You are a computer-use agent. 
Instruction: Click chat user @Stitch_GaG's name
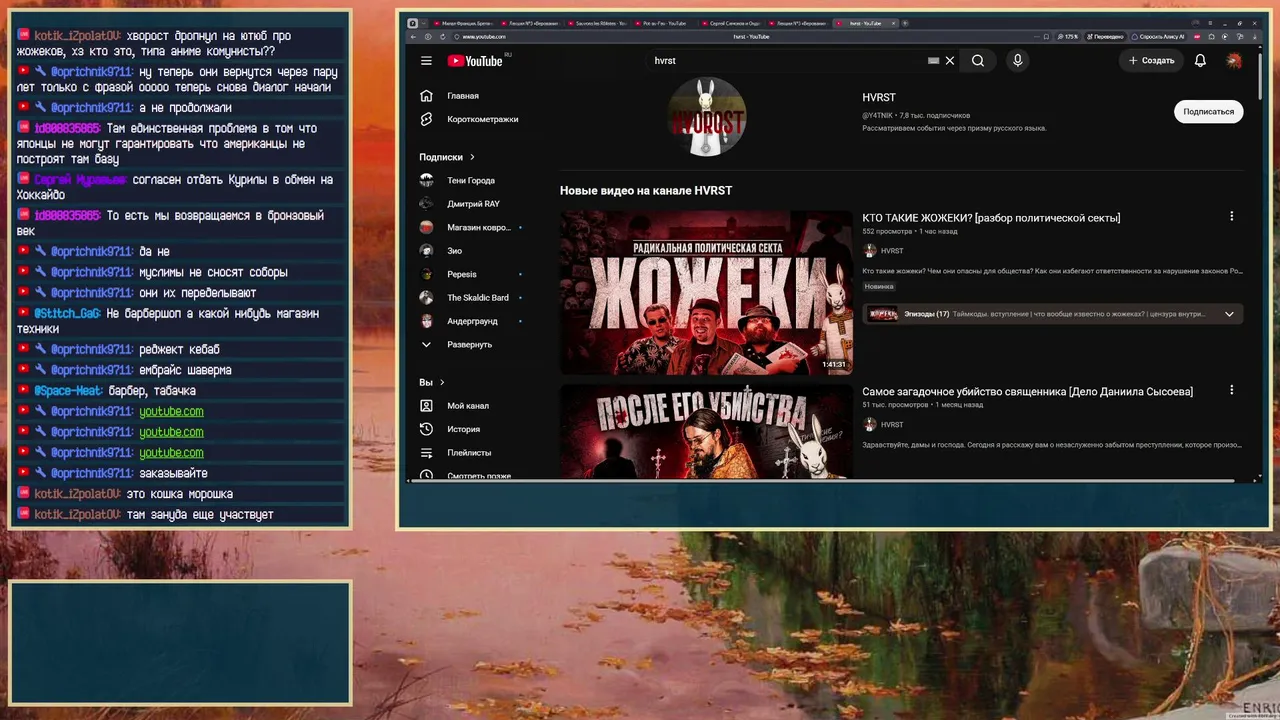click(x=67, y=314)
